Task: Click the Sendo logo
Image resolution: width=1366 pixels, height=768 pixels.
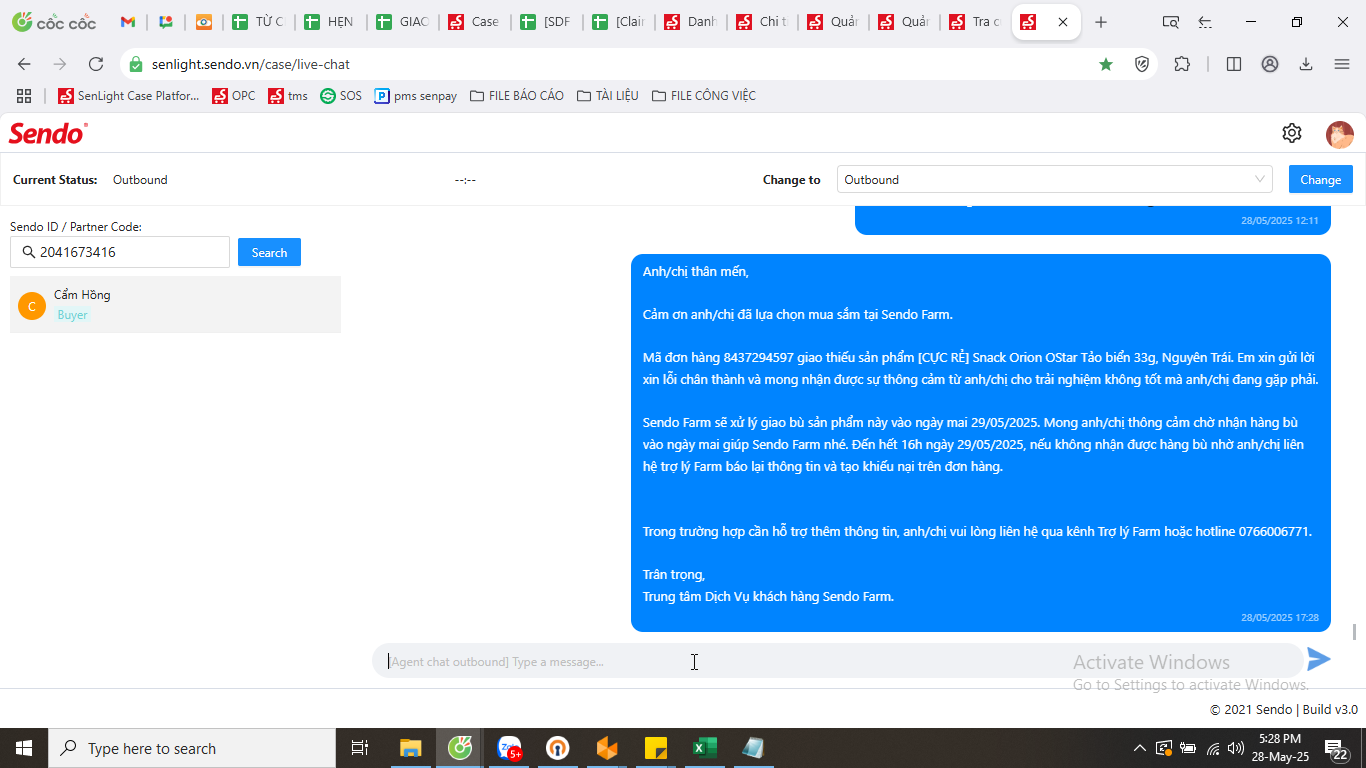Action: 48,133
